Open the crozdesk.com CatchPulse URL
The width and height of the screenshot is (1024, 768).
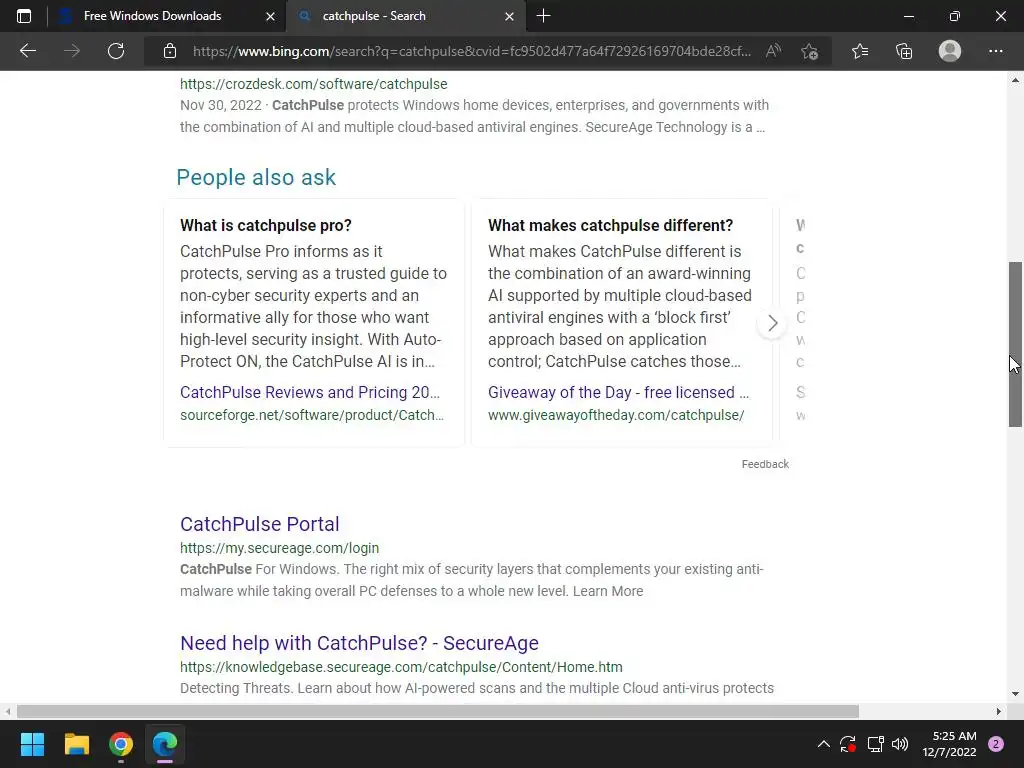point(313,84)
